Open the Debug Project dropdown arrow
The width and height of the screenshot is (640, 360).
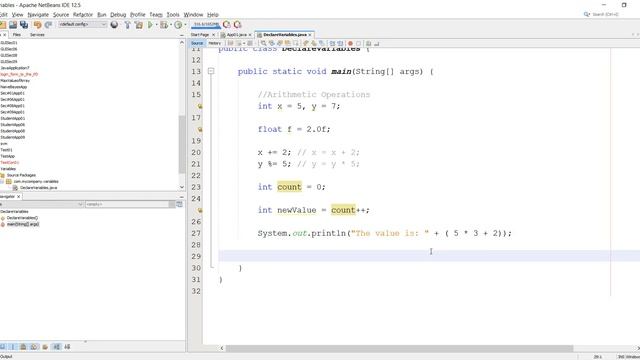tap(171, 25)
